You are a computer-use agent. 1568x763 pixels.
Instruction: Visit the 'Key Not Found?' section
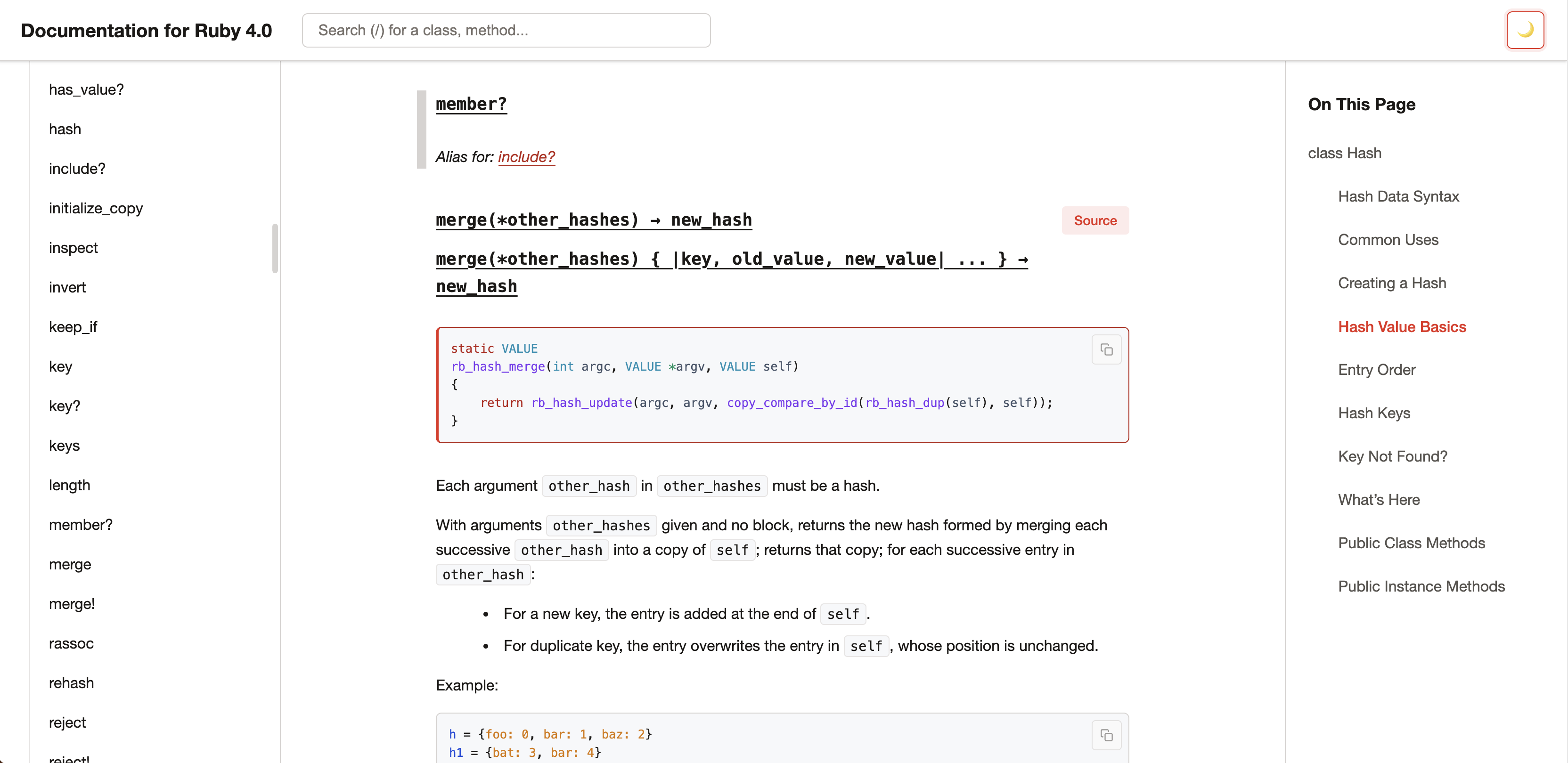point(1393,456)
